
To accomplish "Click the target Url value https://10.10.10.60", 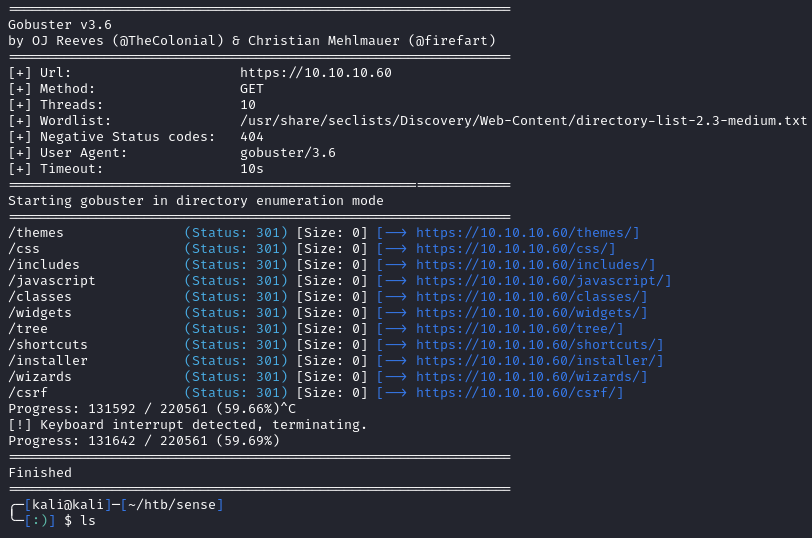I will point(315,73).
